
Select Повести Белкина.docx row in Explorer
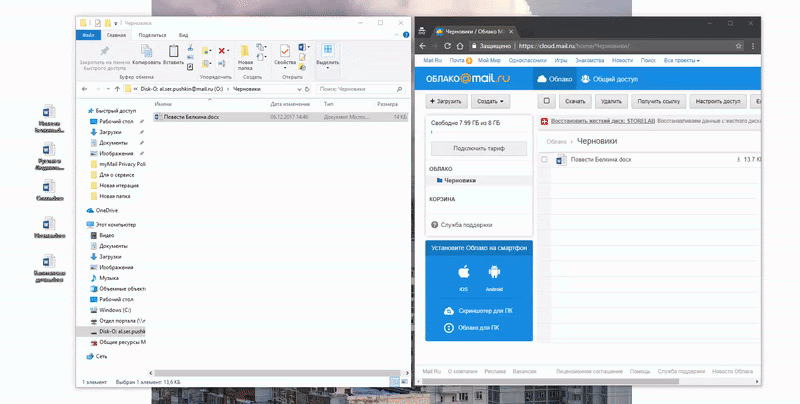[x=281, y=117]
